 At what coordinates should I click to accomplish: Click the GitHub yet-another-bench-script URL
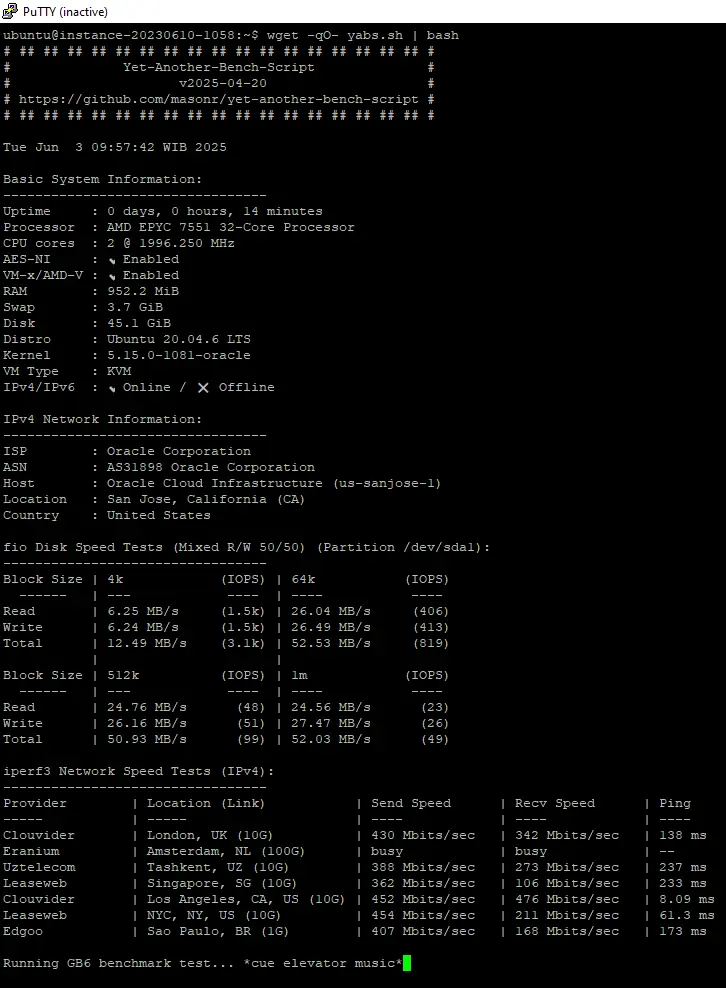(x=218, y=99)
